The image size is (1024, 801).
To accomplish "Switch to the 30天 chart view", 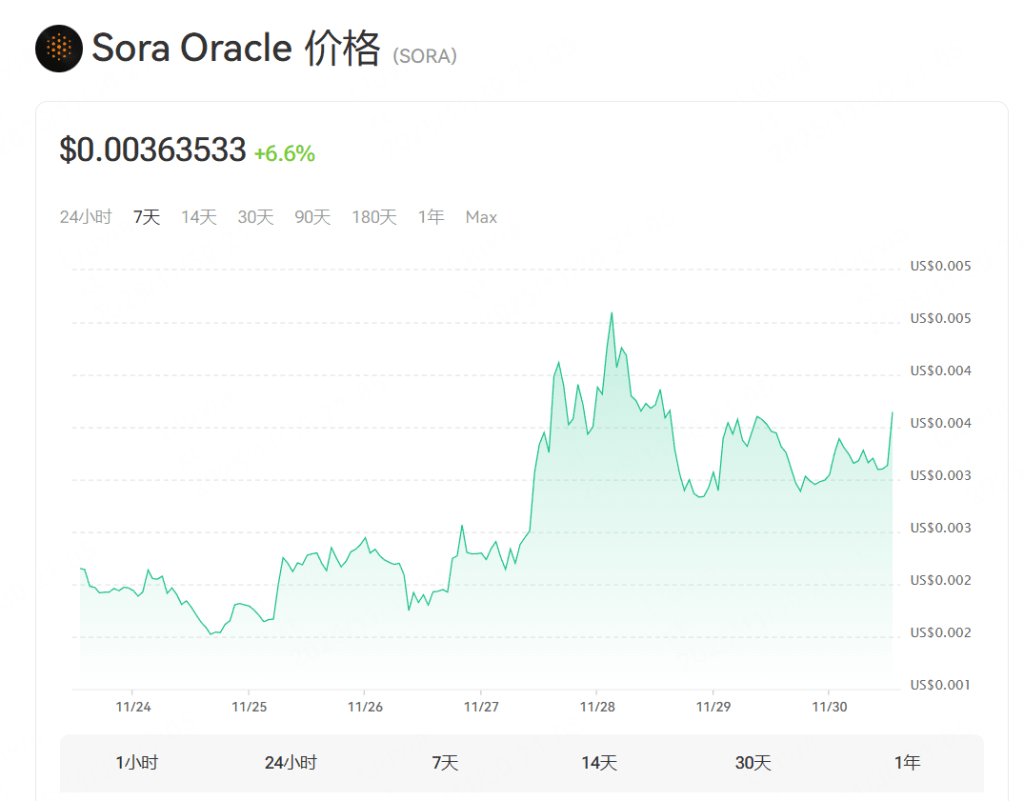I will click(x=255, y=216).
